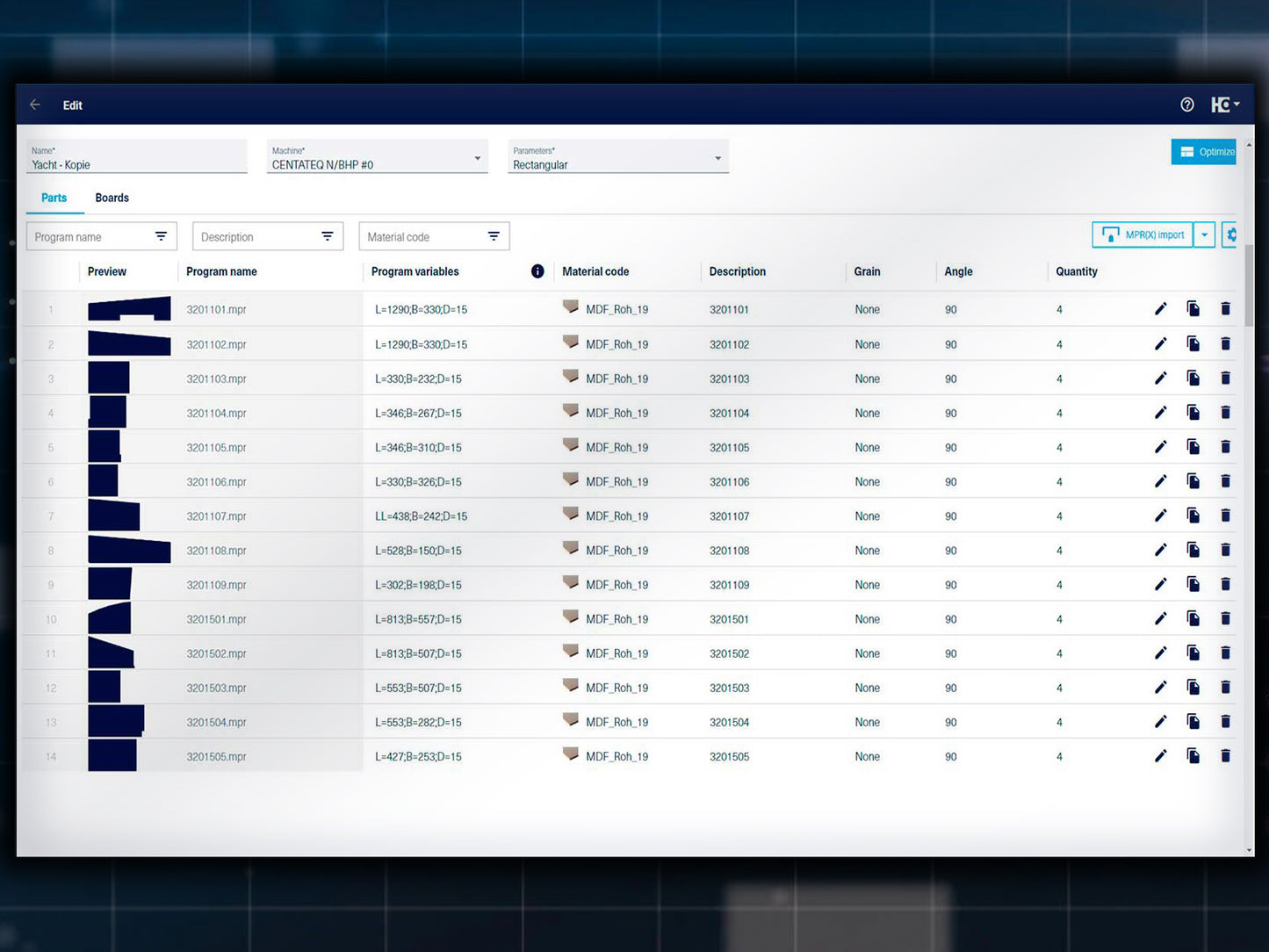The image size is (1269, 952).
Task: Click the MPR(X) import button
Action: point(1143,235)
